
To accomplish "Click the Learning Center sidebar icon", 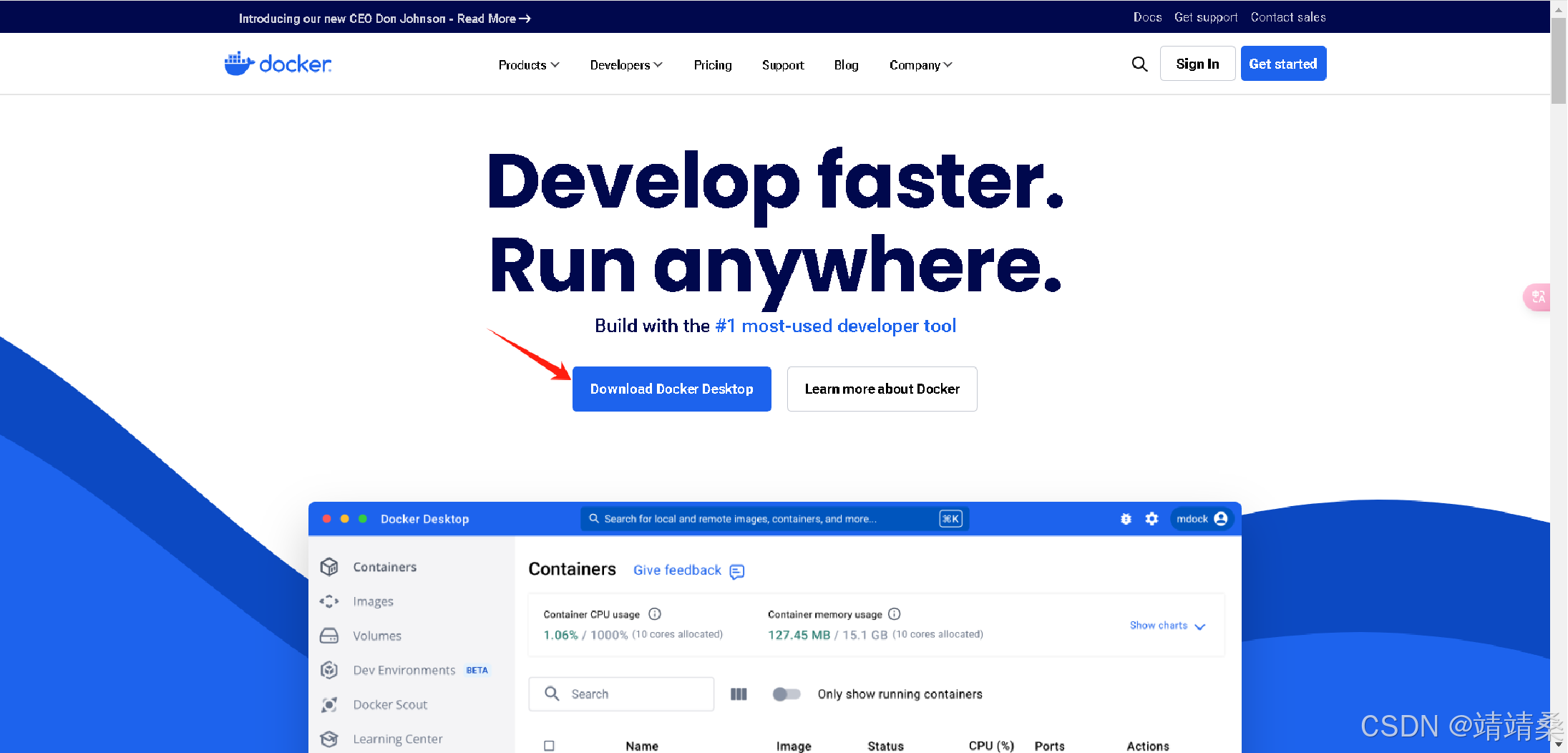I will pyautogui.click(x=329, y=739).
